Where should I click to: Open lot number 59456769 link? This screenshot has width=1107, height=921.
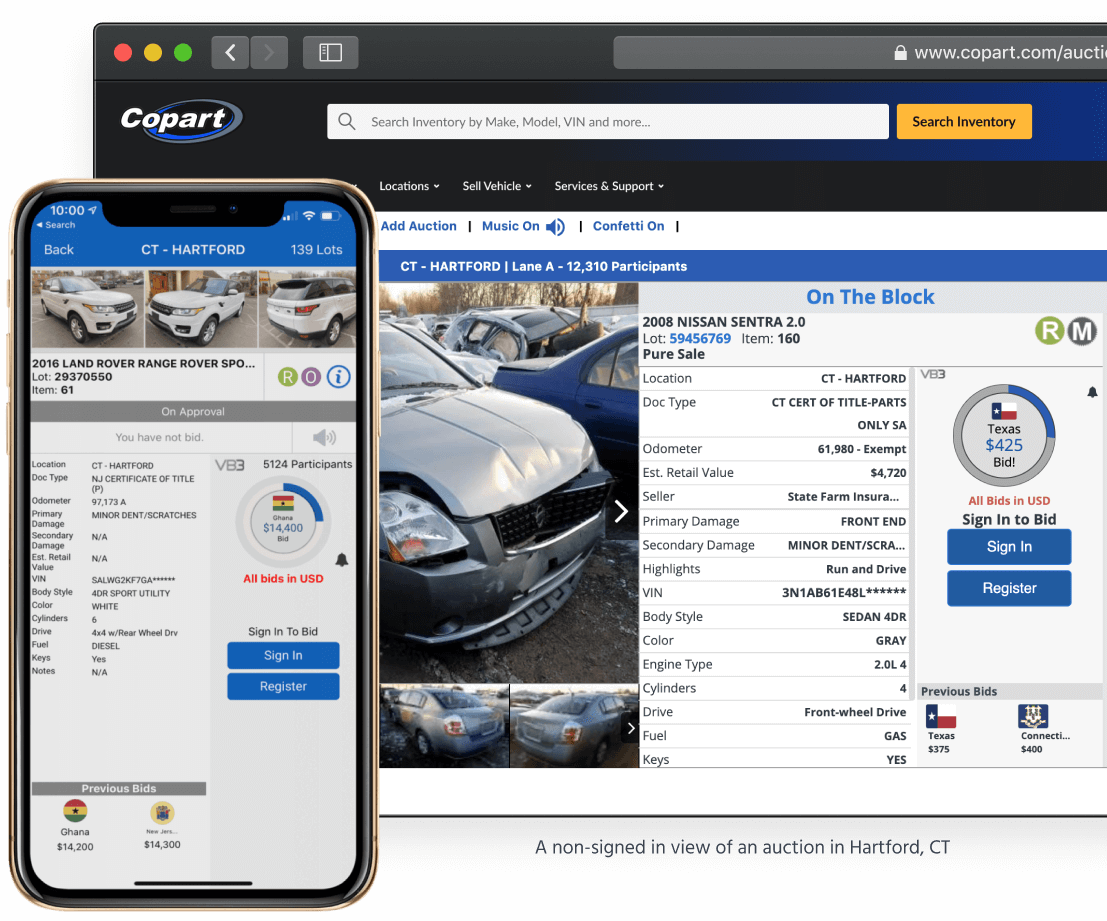pos(699,338)
